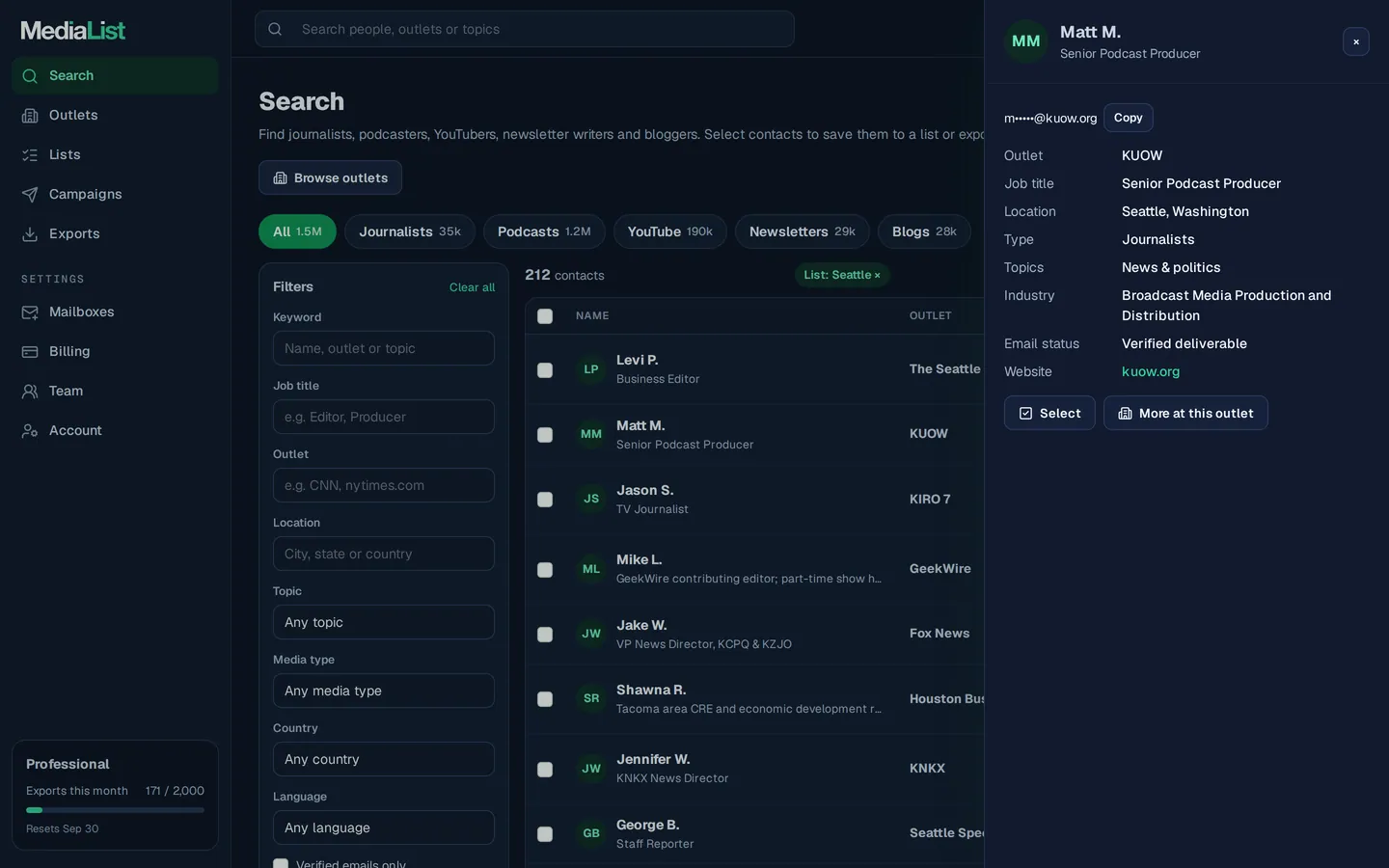
Task: Open Exports in the sidebar
Action: tap(115, 233)
